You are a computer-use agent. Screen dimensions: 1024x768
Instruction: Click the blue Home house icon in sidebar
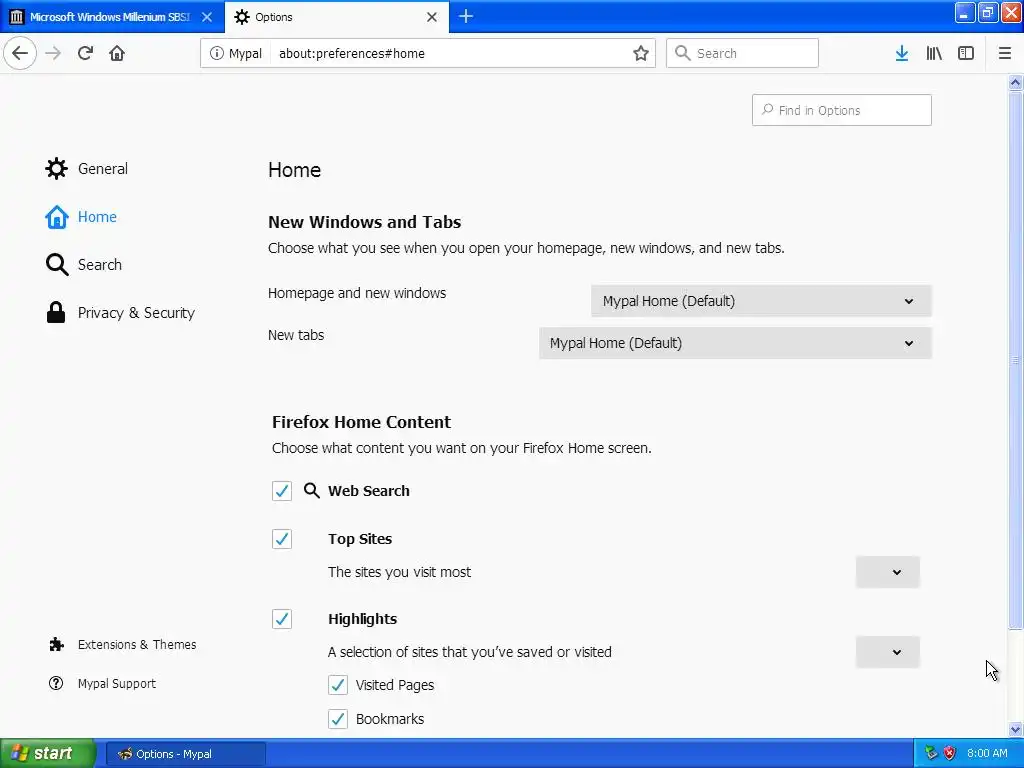click(x=56, y=217)
